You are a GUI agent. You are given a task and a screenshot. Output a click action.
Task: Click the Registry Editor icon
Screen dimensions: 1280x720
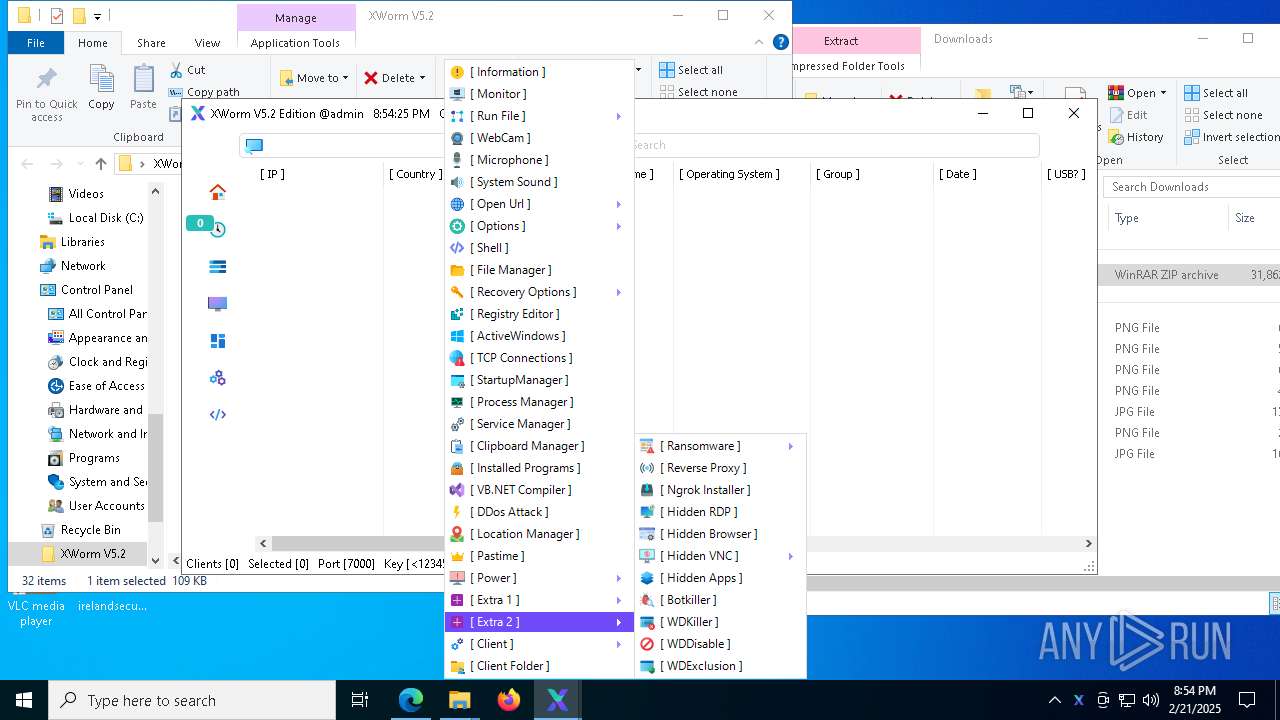coord(457,314)
